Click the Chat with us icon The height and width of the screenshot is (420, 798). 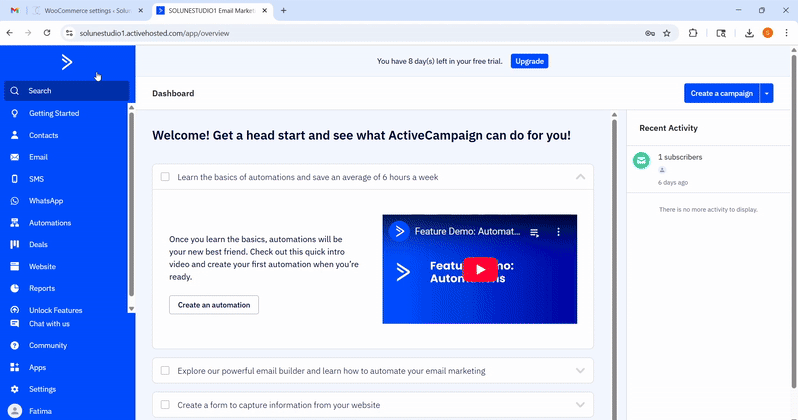point(15,323)
